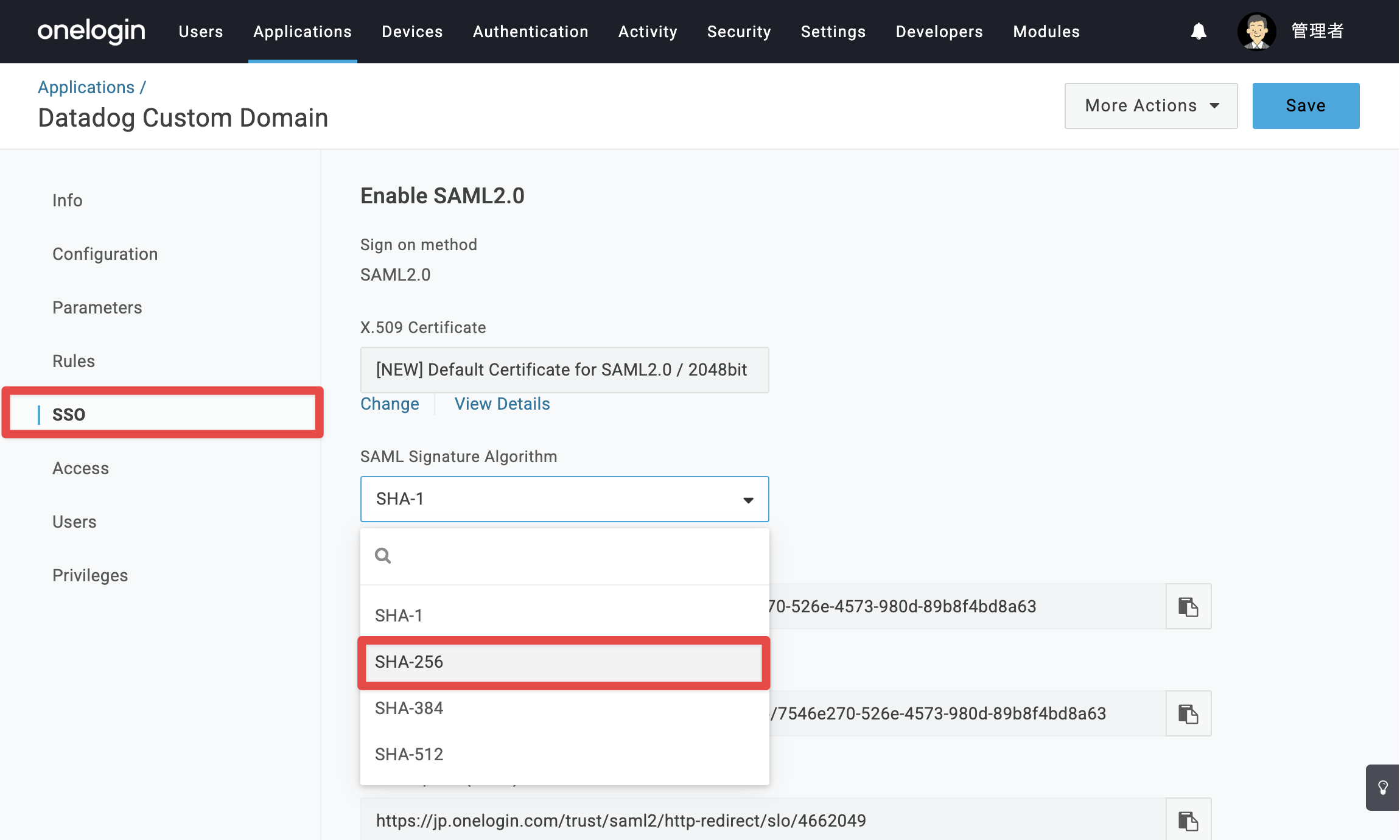Choose the SHA-512 option
This screenshot has width=1400, height=840.
coord(565,755)
